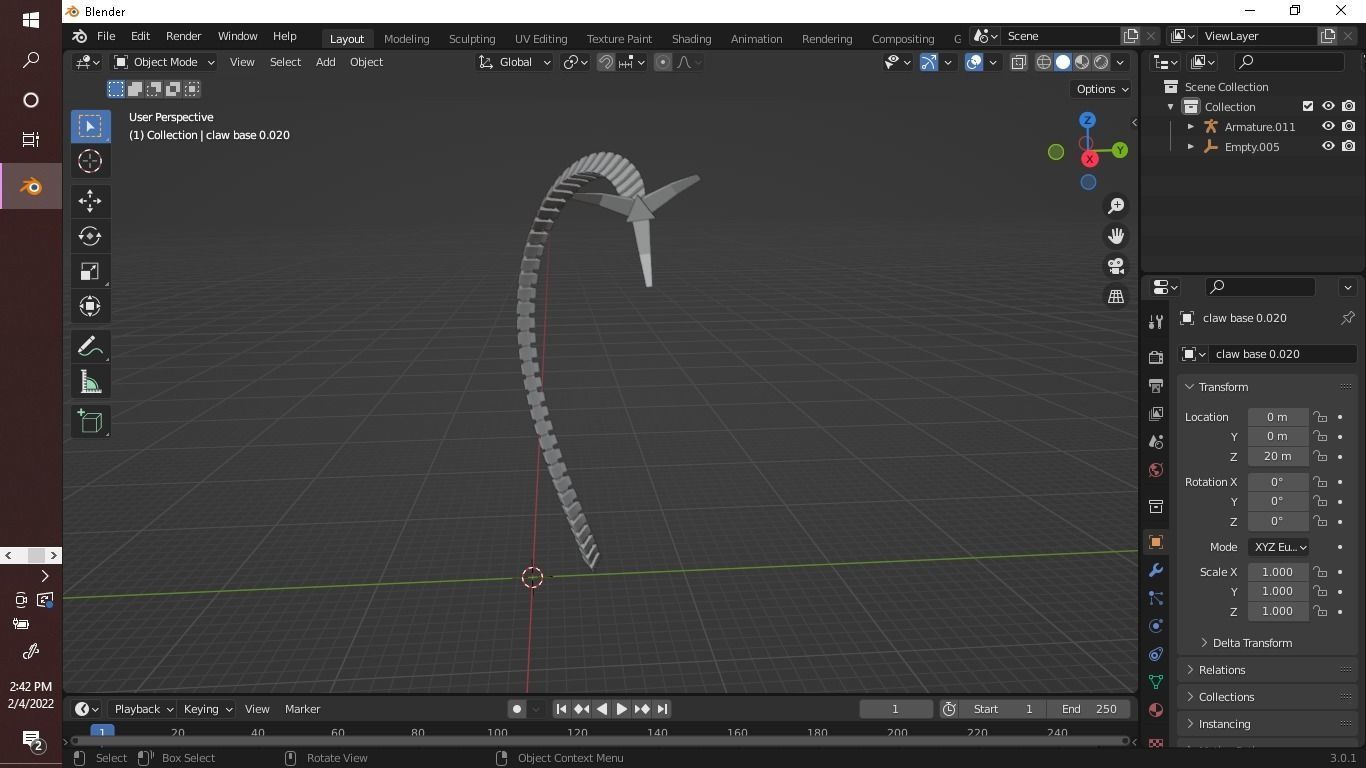Select the Add Cube tool
1366x768 pixels.
90,421
